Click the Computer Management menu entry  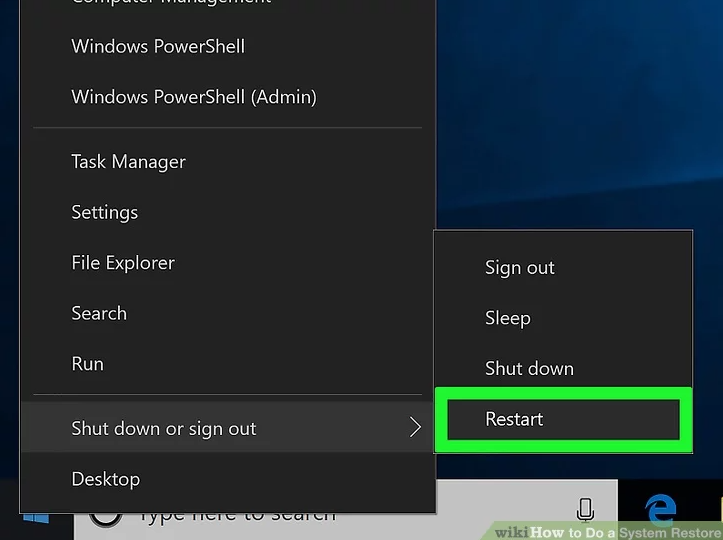pyautogui.click(x=170, y=4)
